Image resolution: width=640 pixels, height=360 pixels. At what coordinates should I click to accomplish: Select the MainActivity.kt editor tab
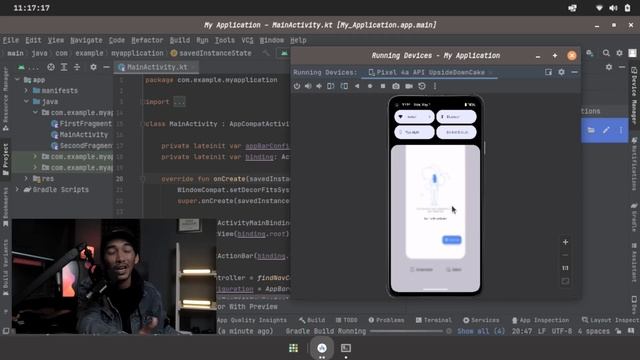click(x=157, y=67)
